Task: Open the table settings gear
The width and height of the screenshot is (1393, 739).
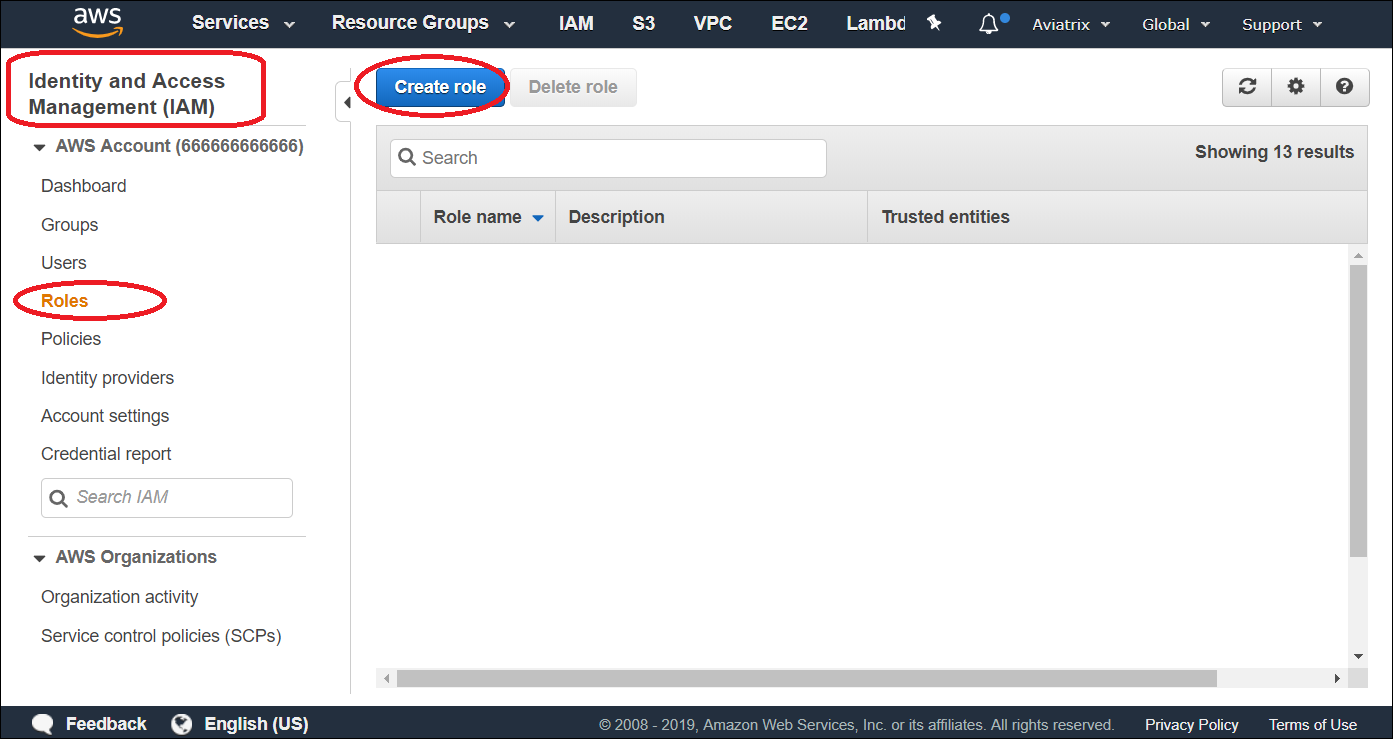Action: coord(1295,87)
